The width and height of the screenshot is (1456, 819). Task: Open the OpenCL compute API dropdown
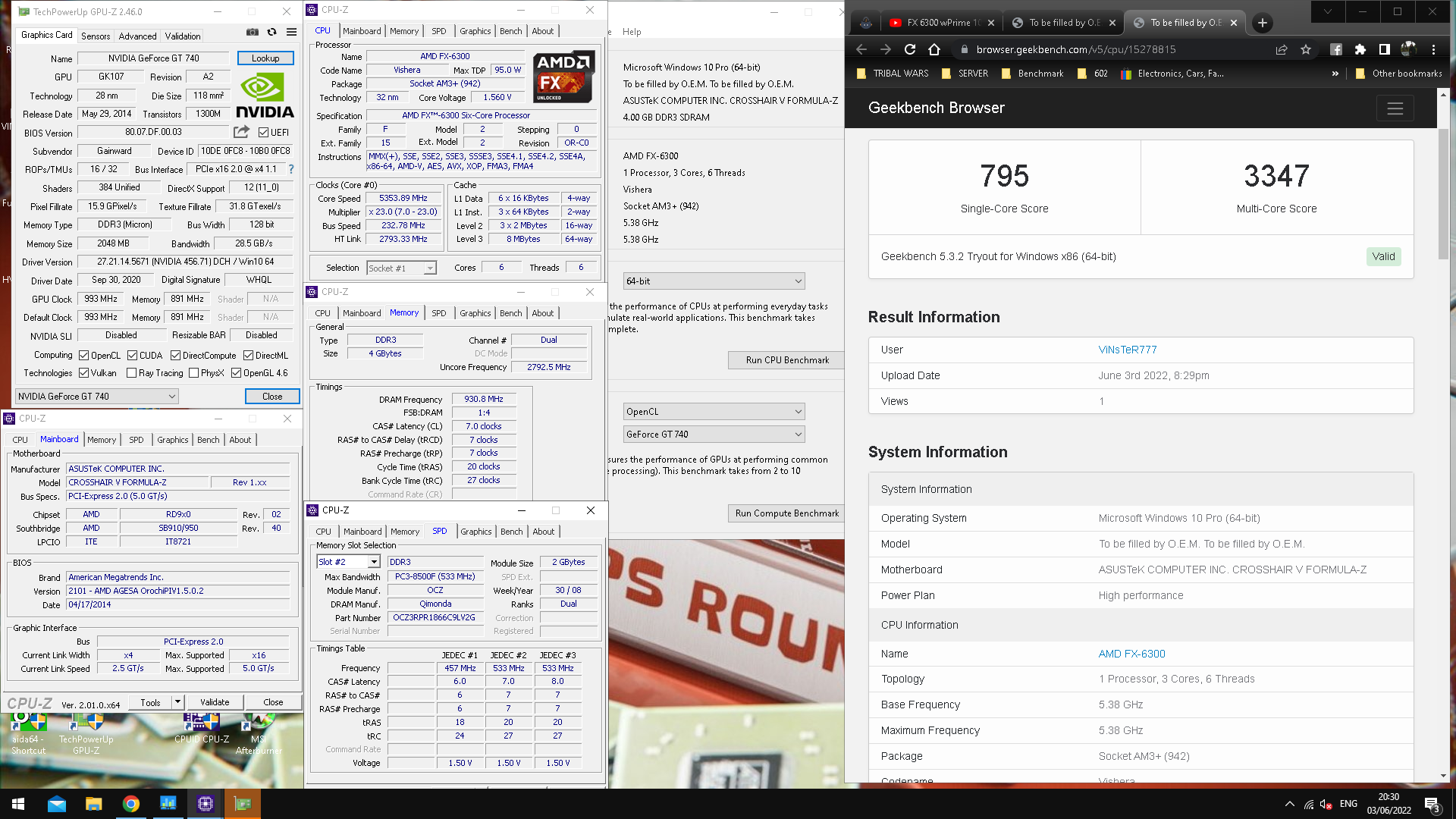point(714,412)
